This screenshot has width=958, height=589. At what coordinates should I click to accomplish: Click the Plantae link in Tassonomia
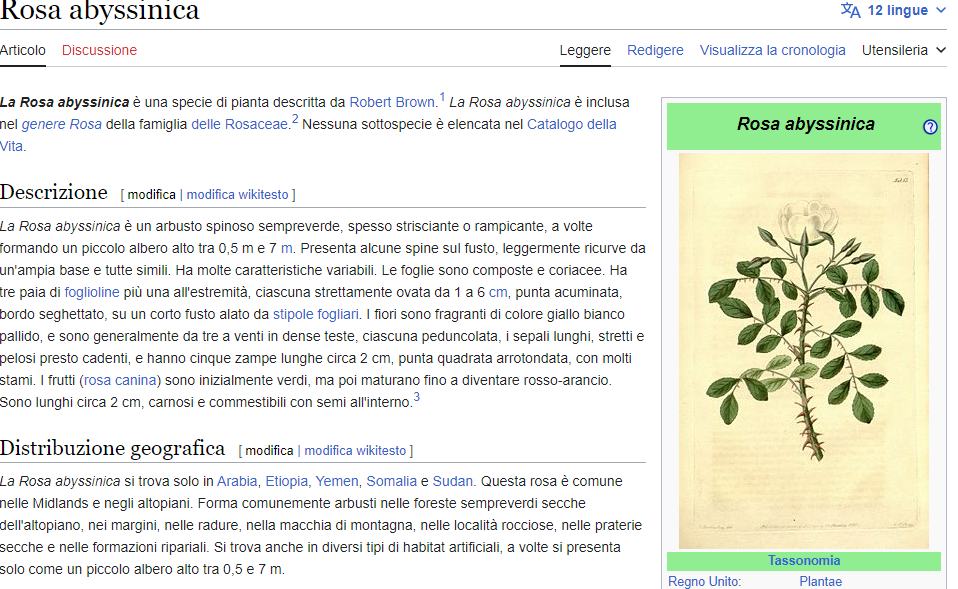coord(822,581)
